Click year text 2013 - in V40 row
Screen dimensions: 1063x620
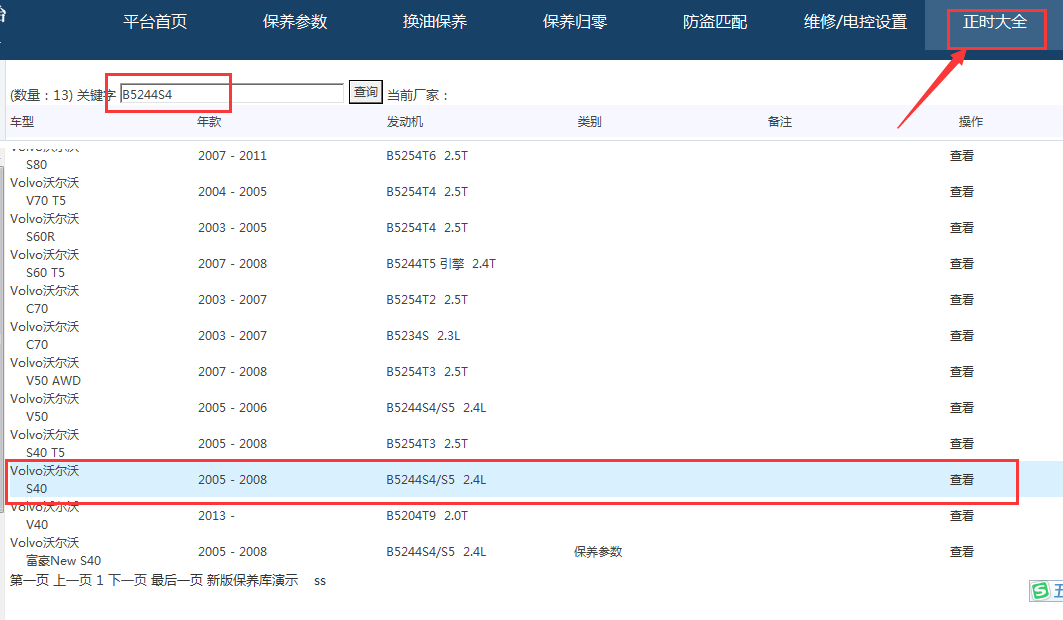point(216,516)
